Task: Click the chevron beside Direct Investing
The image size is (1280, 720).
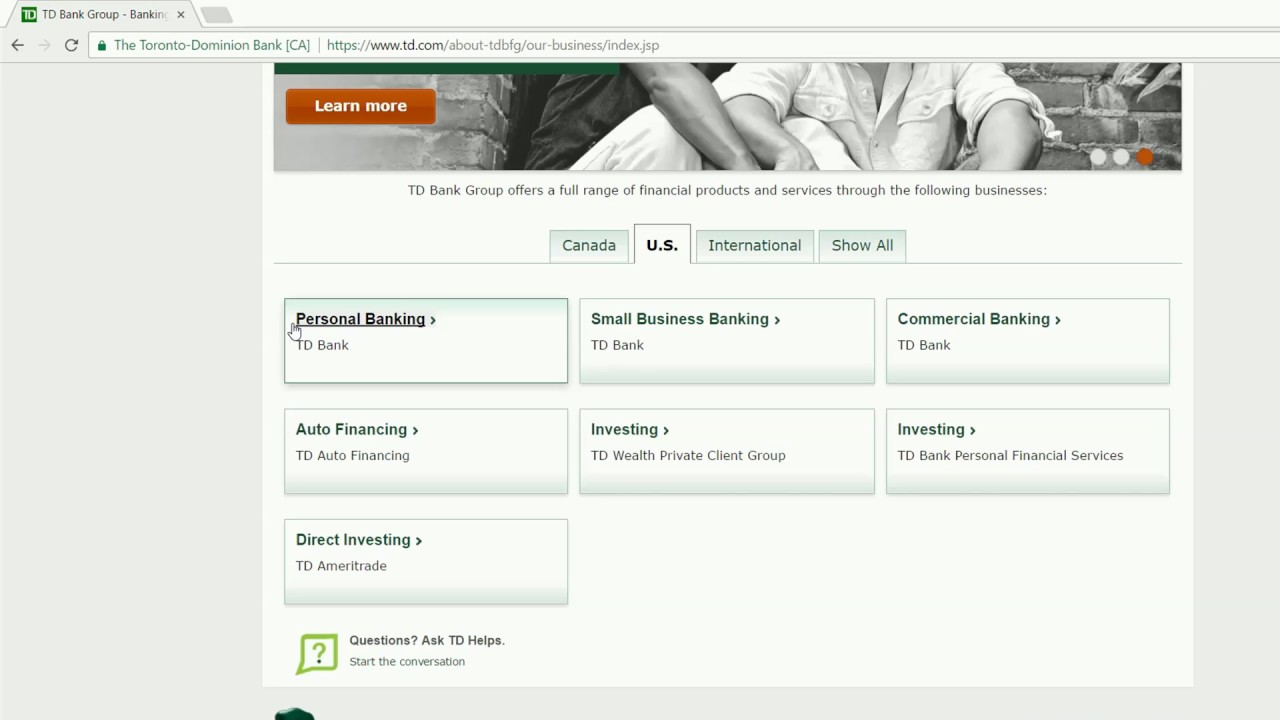Action: (x=418, y=541)
